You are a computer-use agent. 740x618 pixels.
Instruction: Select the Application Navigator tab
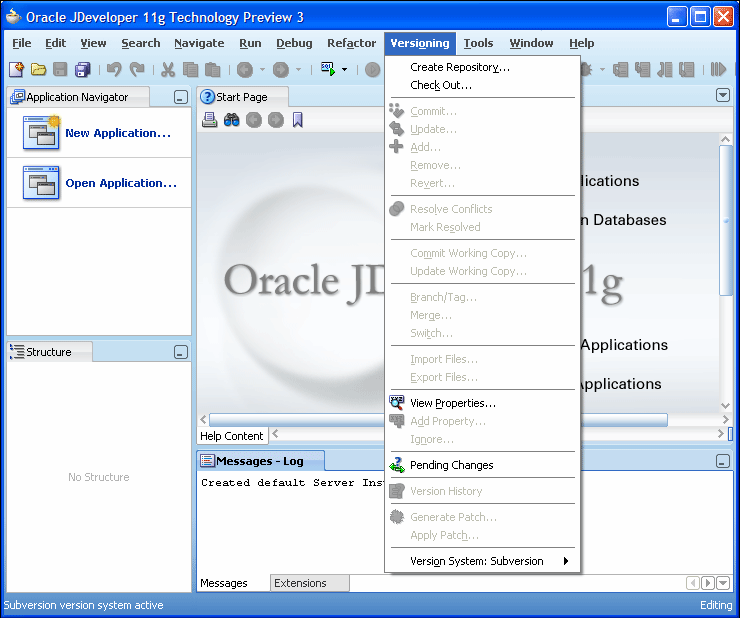pyautogui.click(x=79, y=97)
